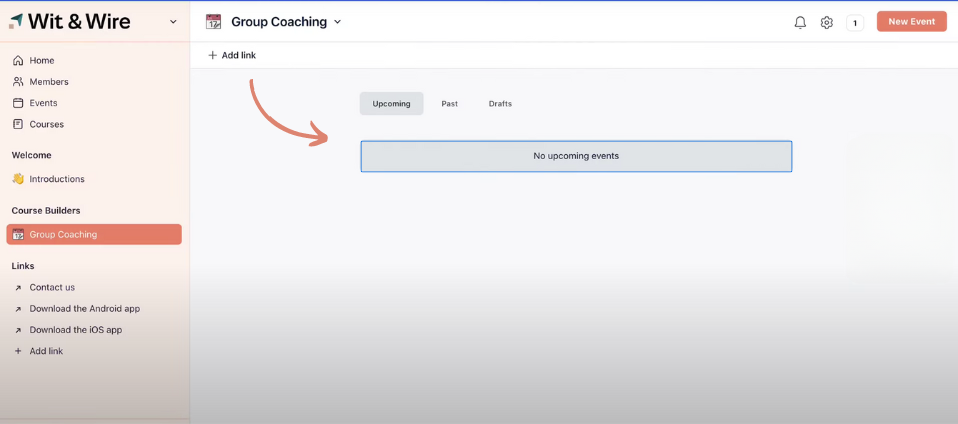Image resolution: width=958 pixels, height=424 pixels.
Task: Click the Members people icon
Action: (x=18, y=82)
